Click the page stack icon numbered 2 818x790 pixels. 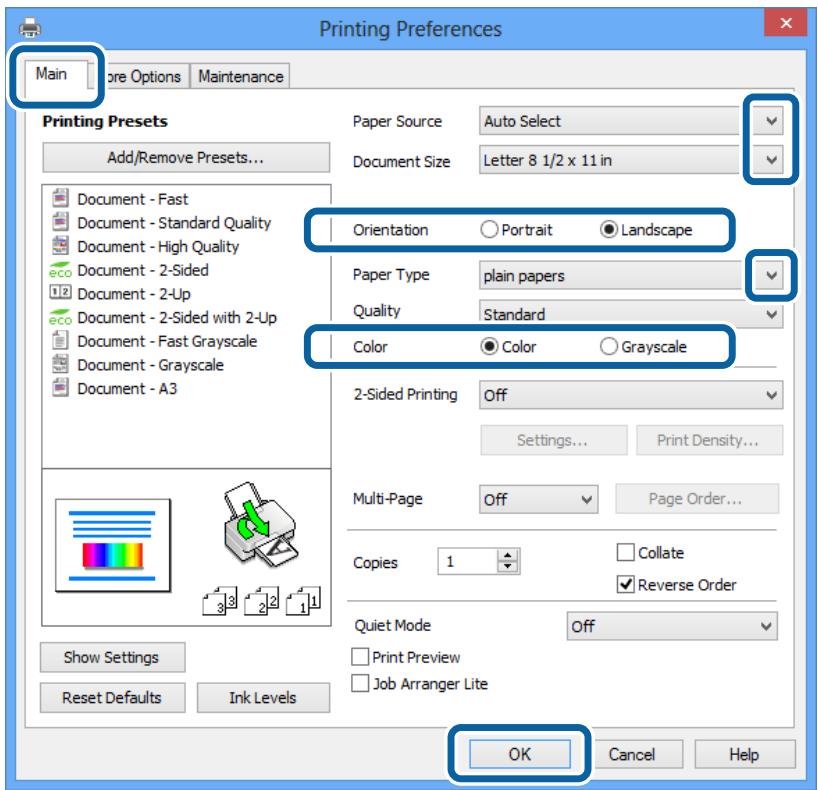click(x=261, y=600)
